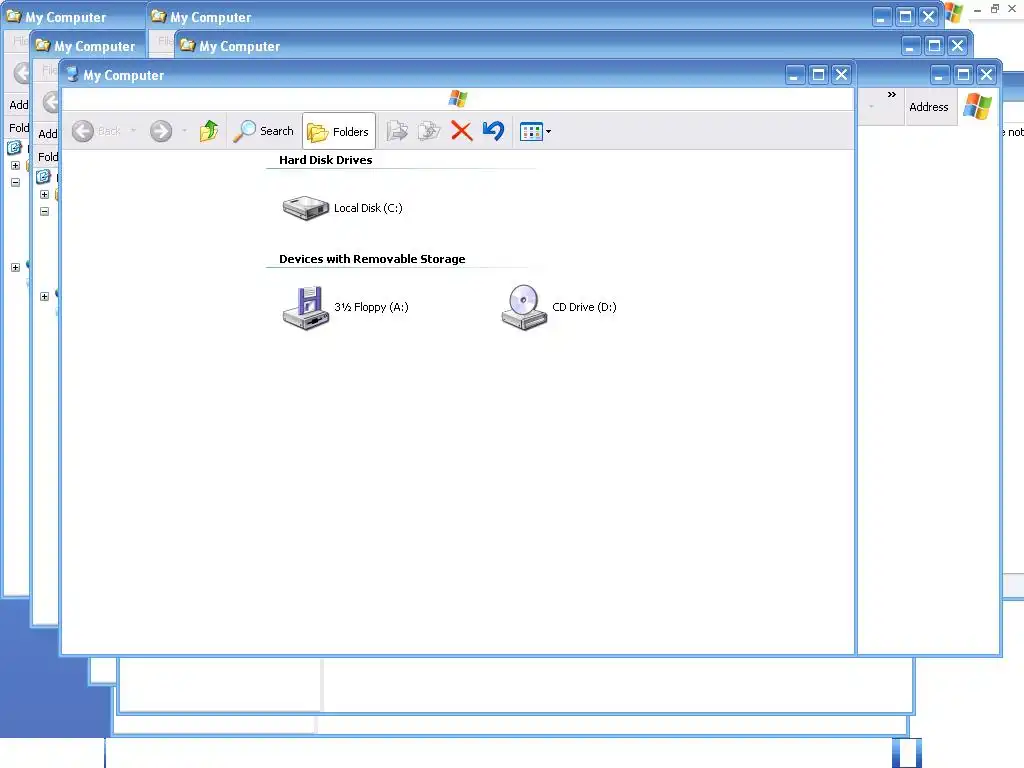Minimize the front My Computer window
The height and width of the screenshot is (768, 1024).
point(794,75)
